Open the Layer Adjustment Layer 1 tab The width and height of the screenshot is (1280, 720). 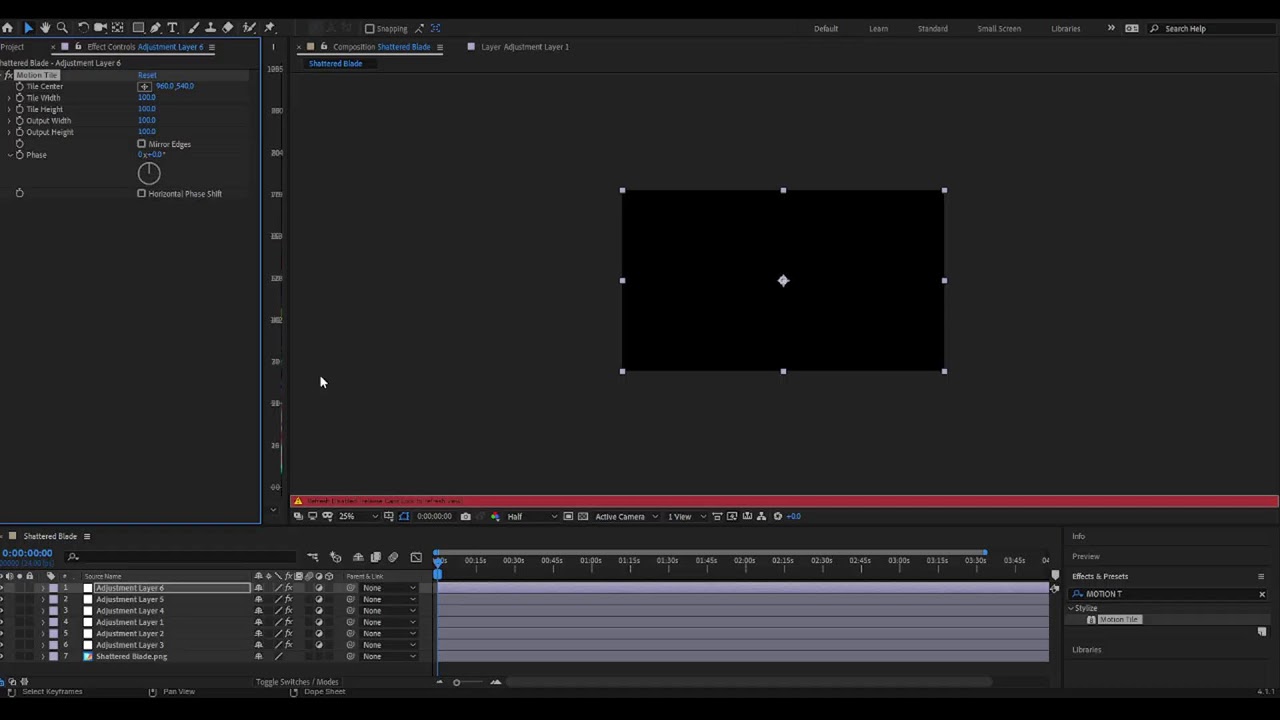pos(525,47)
